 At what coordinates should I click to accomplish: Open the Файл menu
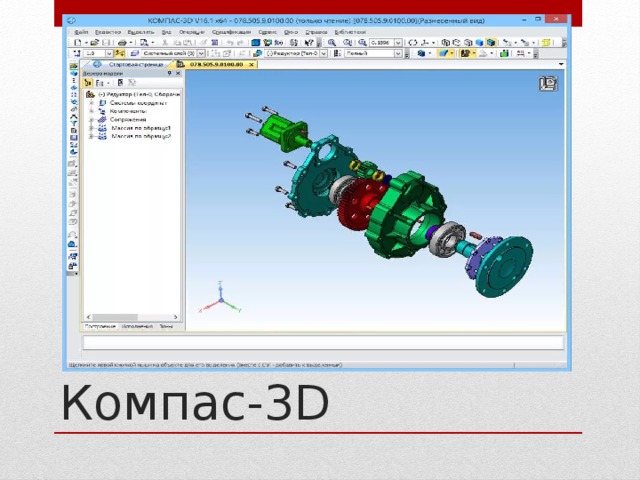(81, 32)
